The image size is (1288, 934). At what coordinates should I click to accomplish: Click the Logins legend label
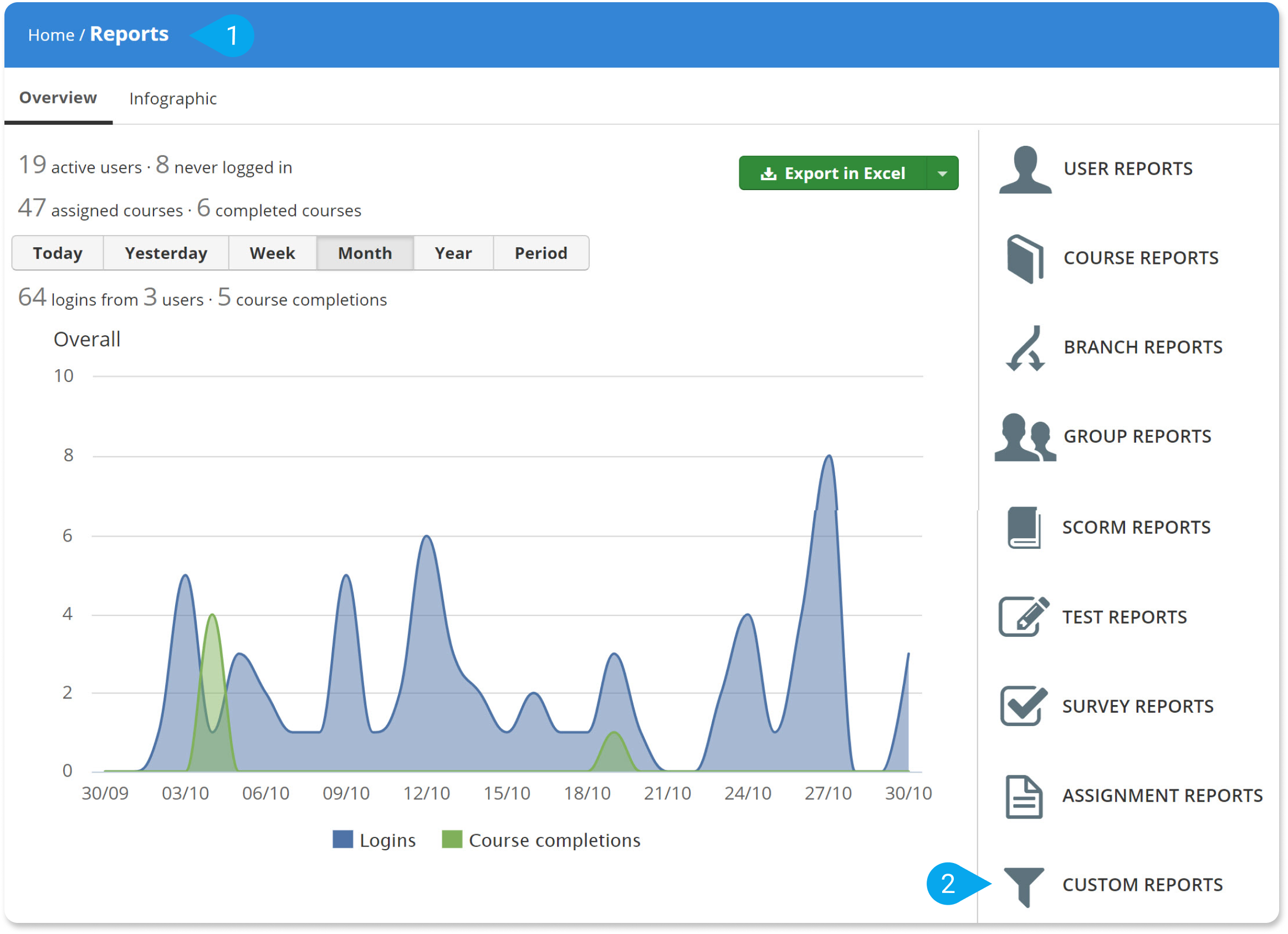pyautogui.click(x=387, y=840)
